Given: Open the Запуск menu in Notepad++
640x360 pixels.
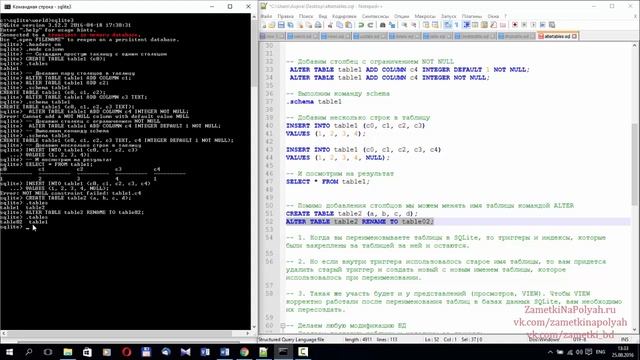Looking at the screenshot, I should coord(449,16).
